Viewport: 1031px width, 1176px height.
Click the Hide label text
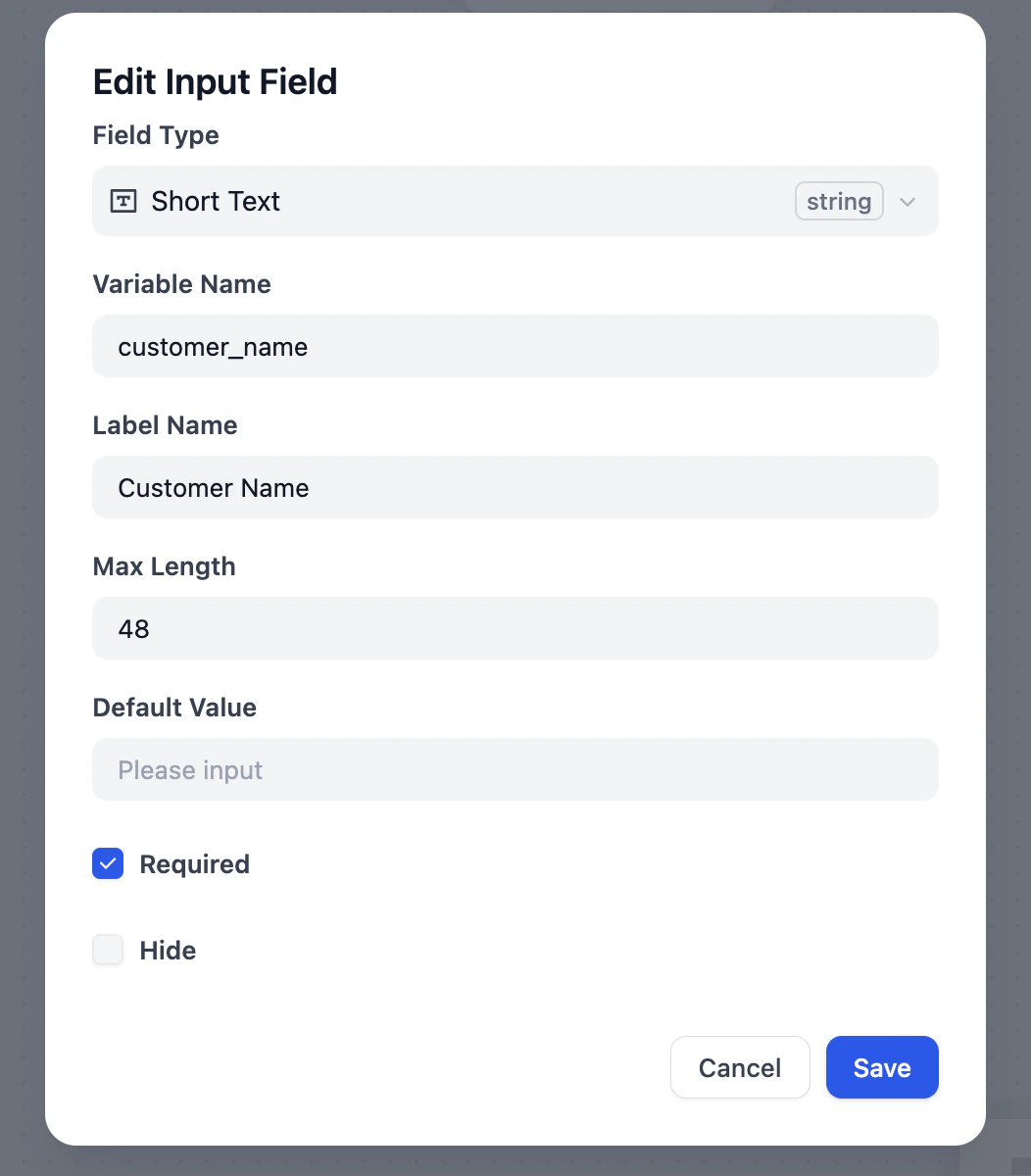pos(168,950)
